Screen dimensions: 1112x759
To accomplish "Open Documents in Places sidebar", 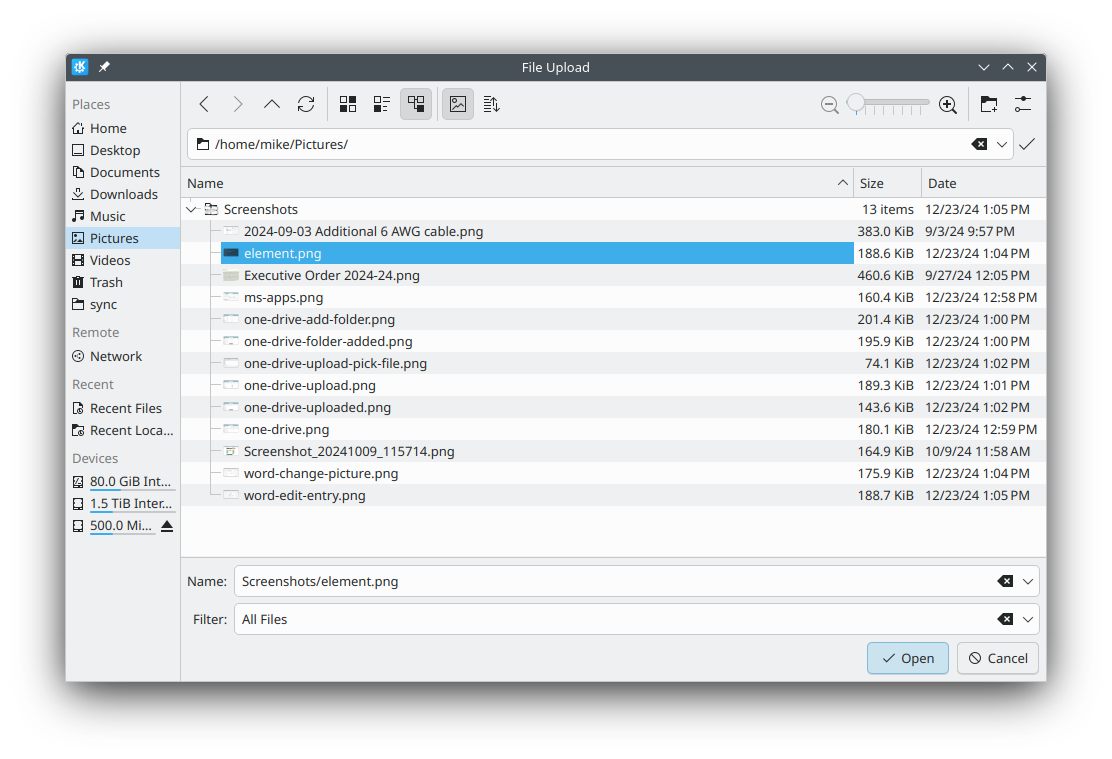I will click(123, 172).
